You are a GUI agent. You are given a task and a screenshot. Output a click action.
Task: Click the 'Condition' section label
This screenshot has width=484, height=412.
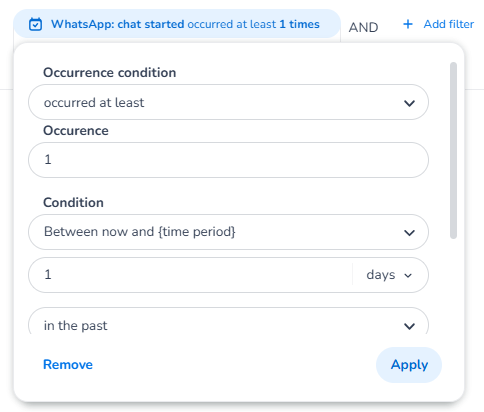[x=73, y=203]
